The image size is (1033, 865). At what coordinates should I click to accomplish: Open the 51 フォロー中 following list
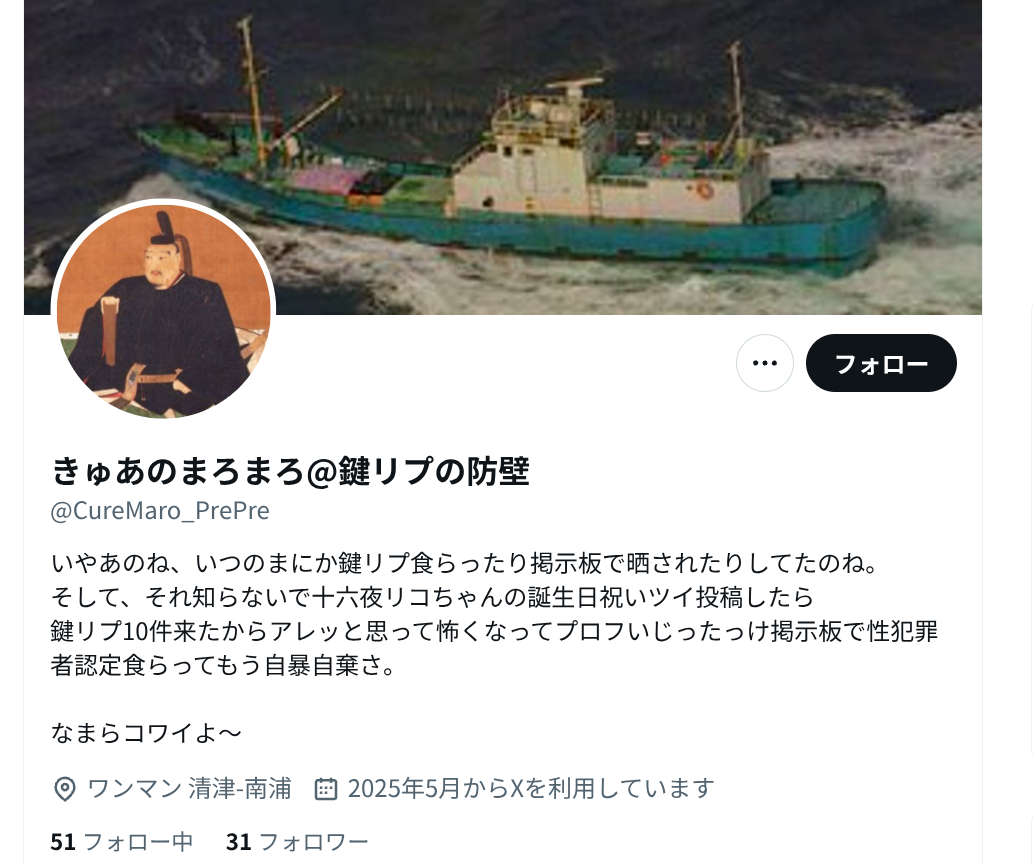point(121,841)
